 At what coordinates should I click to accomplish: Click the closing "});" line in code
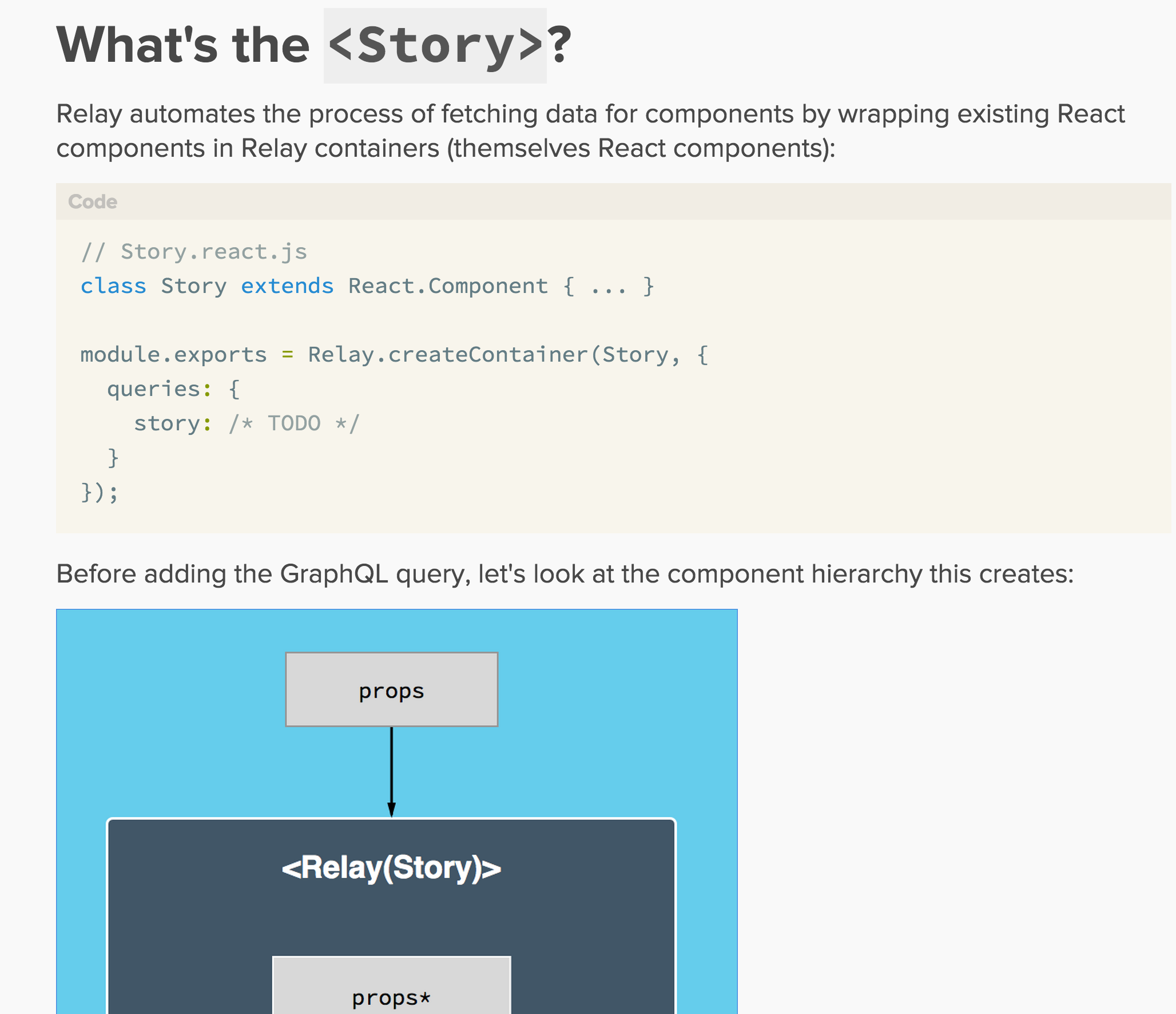[100, 492]
